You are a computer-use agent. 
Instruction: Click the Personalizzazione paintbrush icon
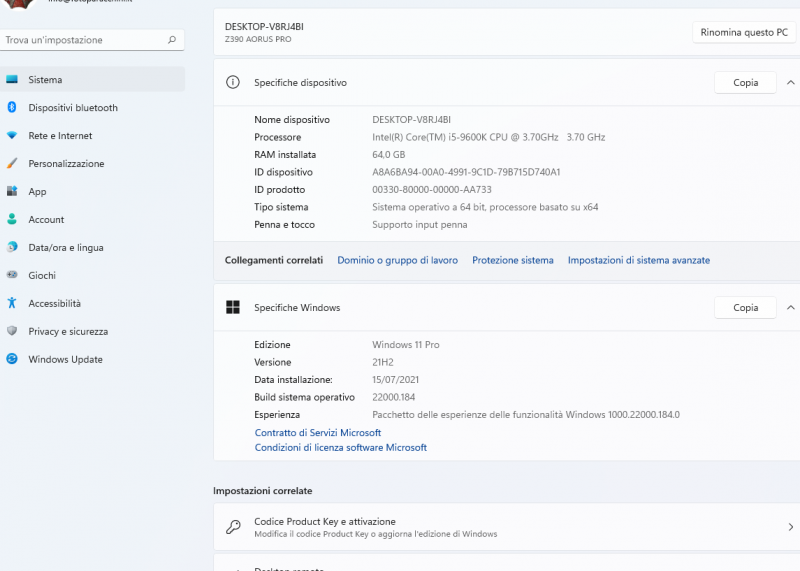pos(12,163)
